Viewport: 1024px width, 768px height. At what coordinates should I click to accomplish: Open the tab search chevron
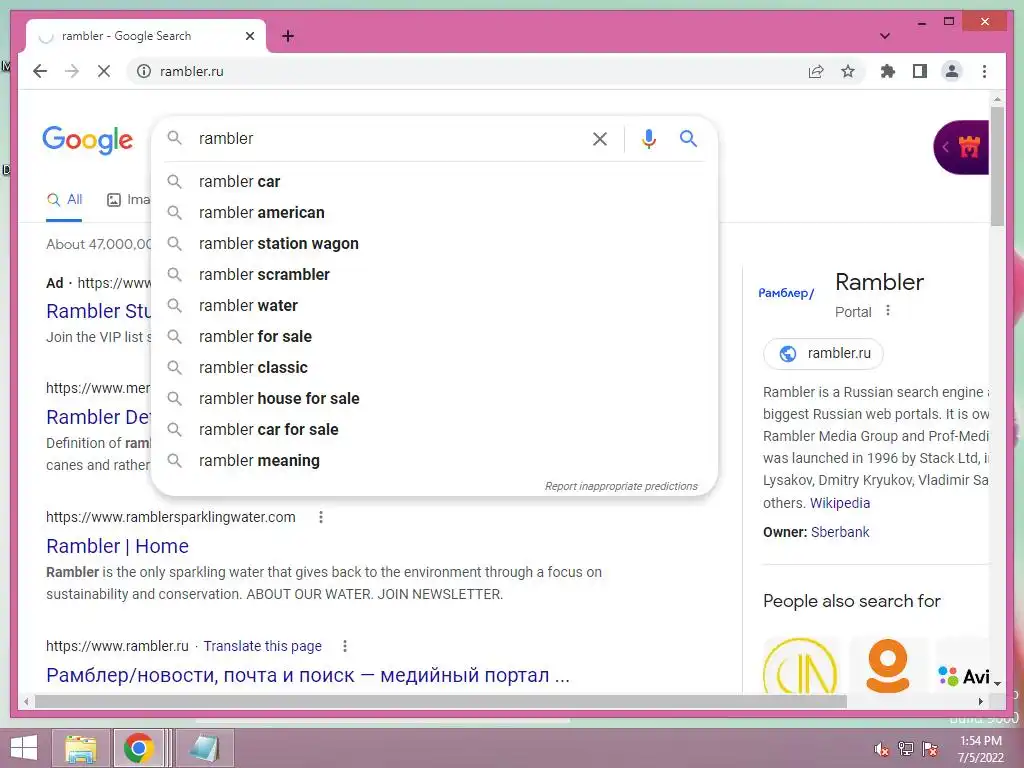[885, 36]
